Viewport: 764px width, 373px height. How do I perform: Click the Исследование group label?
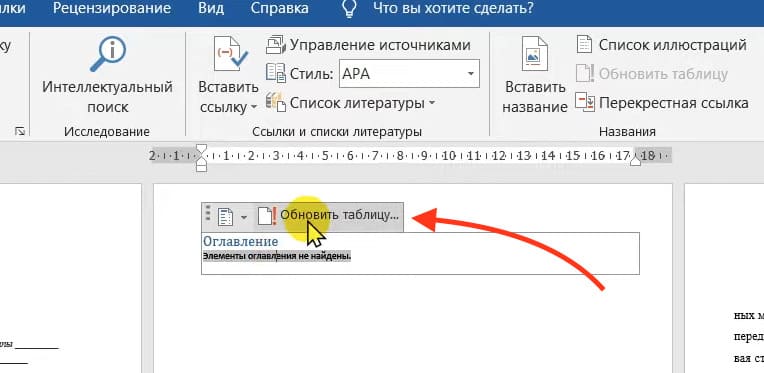pos(107,131)
